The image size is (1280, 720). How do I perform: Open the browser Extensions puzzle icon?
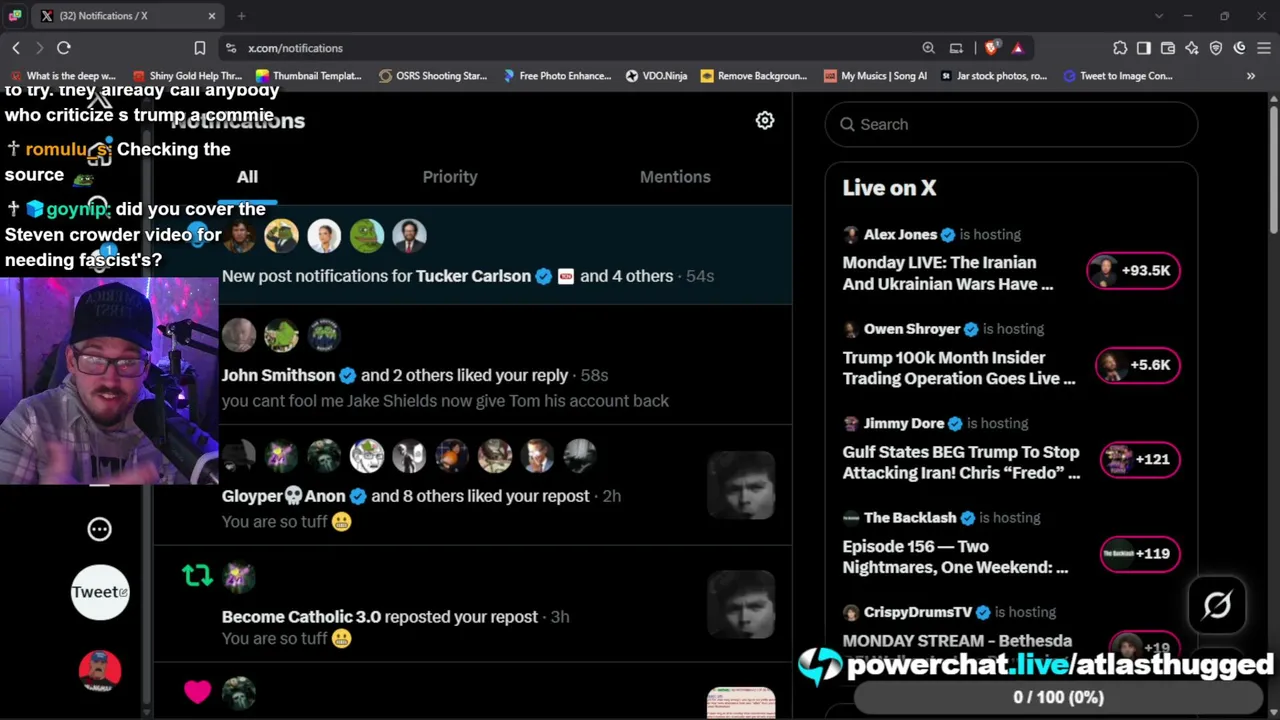pyautogui.click(x=1120, y=48)
